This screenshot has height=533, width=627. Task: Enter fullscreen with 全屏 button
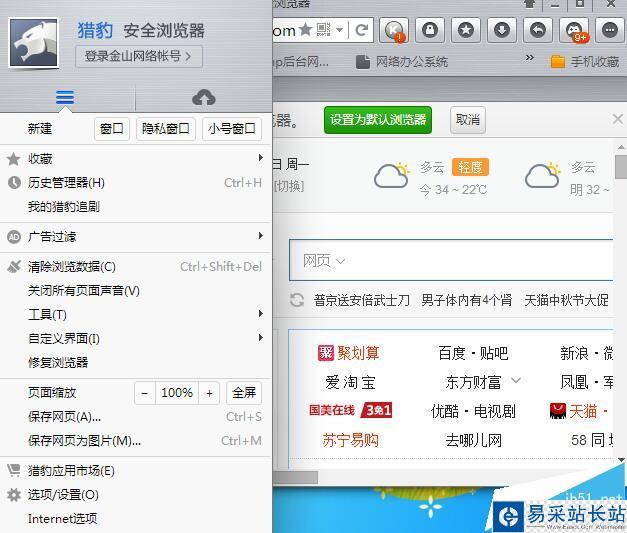(x=244, y=393)
